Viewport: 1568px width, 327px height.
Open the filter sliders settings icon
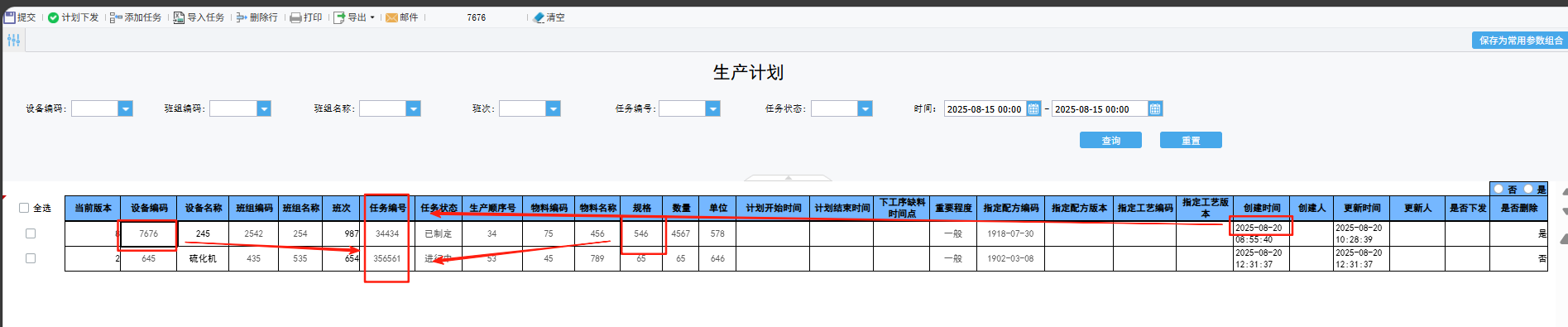click(x=13, y=40)
